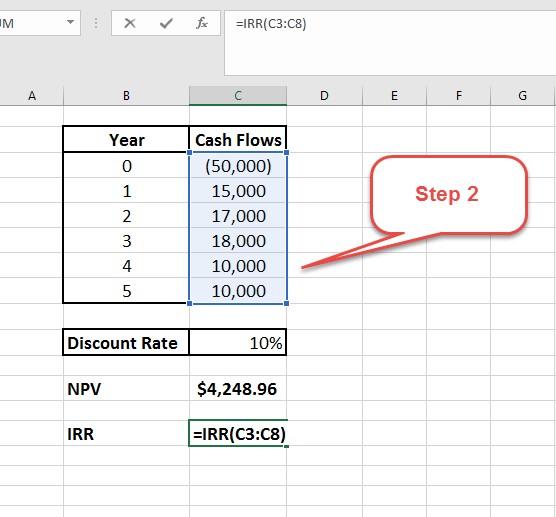This screenshot has height=517, width=556.
Task: Click the NPV value $4,248.96 cell
Action: (x=238, y=389)
